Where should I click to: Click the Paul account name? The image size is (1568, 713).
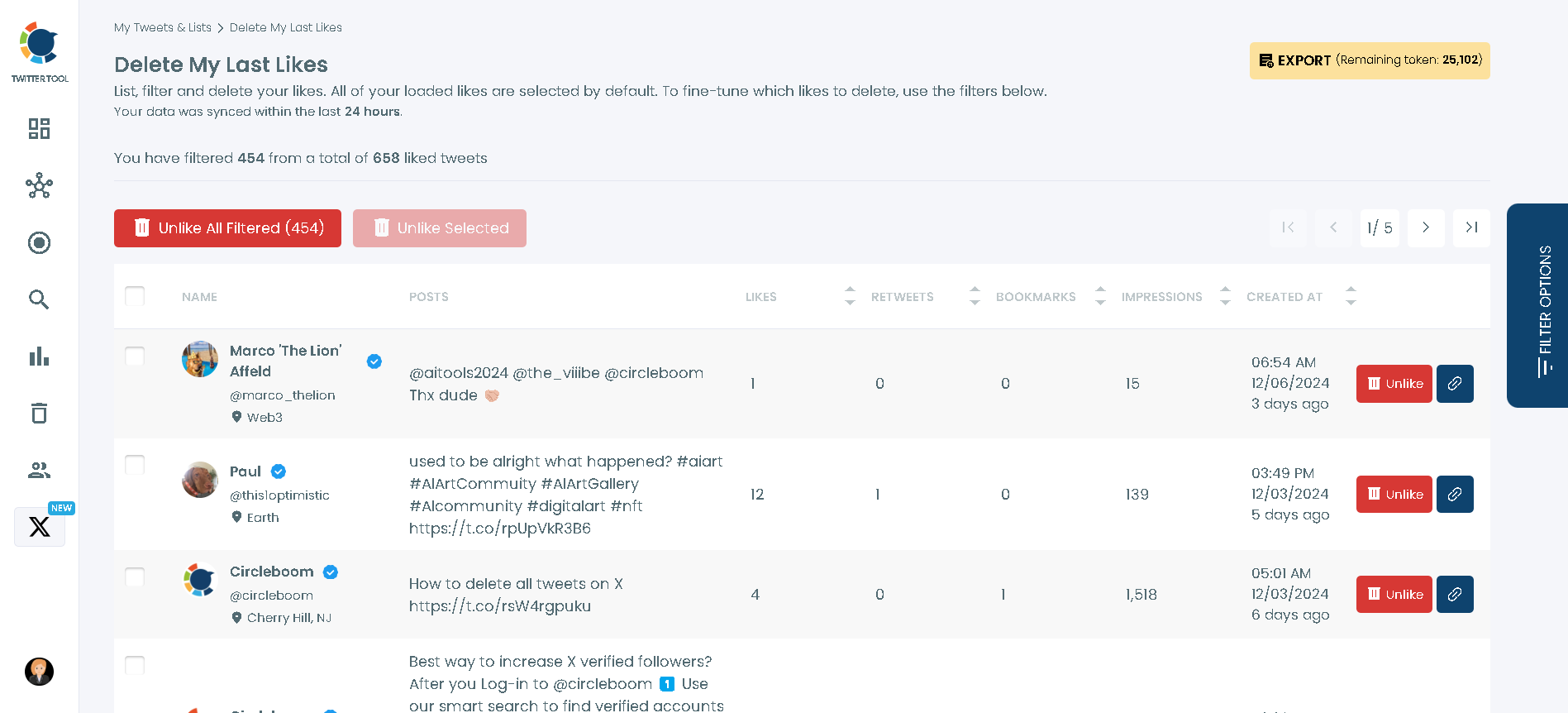point(245,471)
